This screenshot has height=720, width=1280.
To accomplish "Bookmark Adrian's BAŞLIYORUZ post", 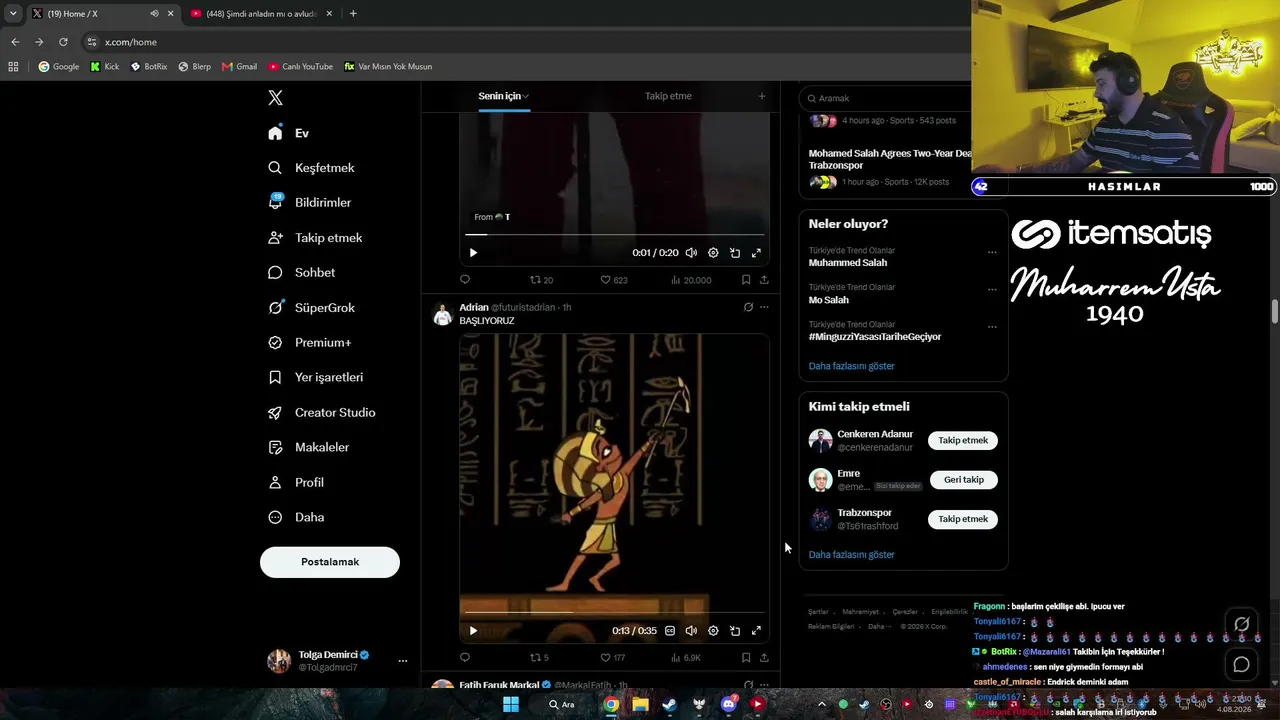I will point(746,657).
